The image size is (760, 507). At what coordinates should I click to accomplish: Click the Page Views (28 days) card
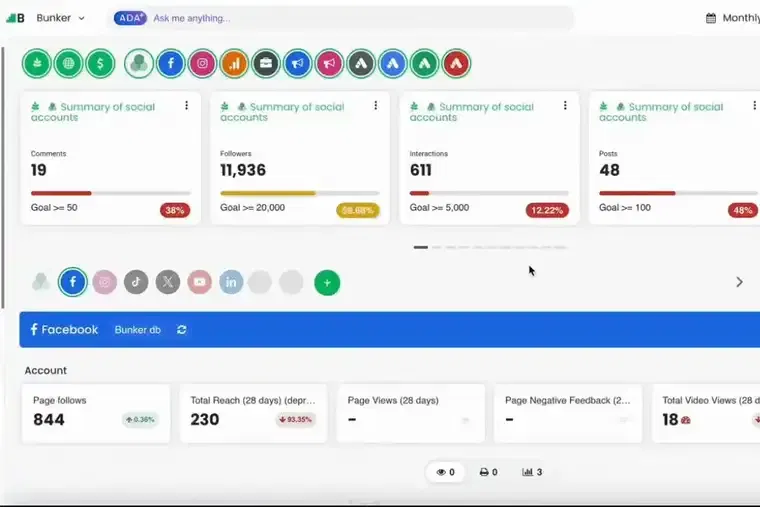(x=411, y=413)
